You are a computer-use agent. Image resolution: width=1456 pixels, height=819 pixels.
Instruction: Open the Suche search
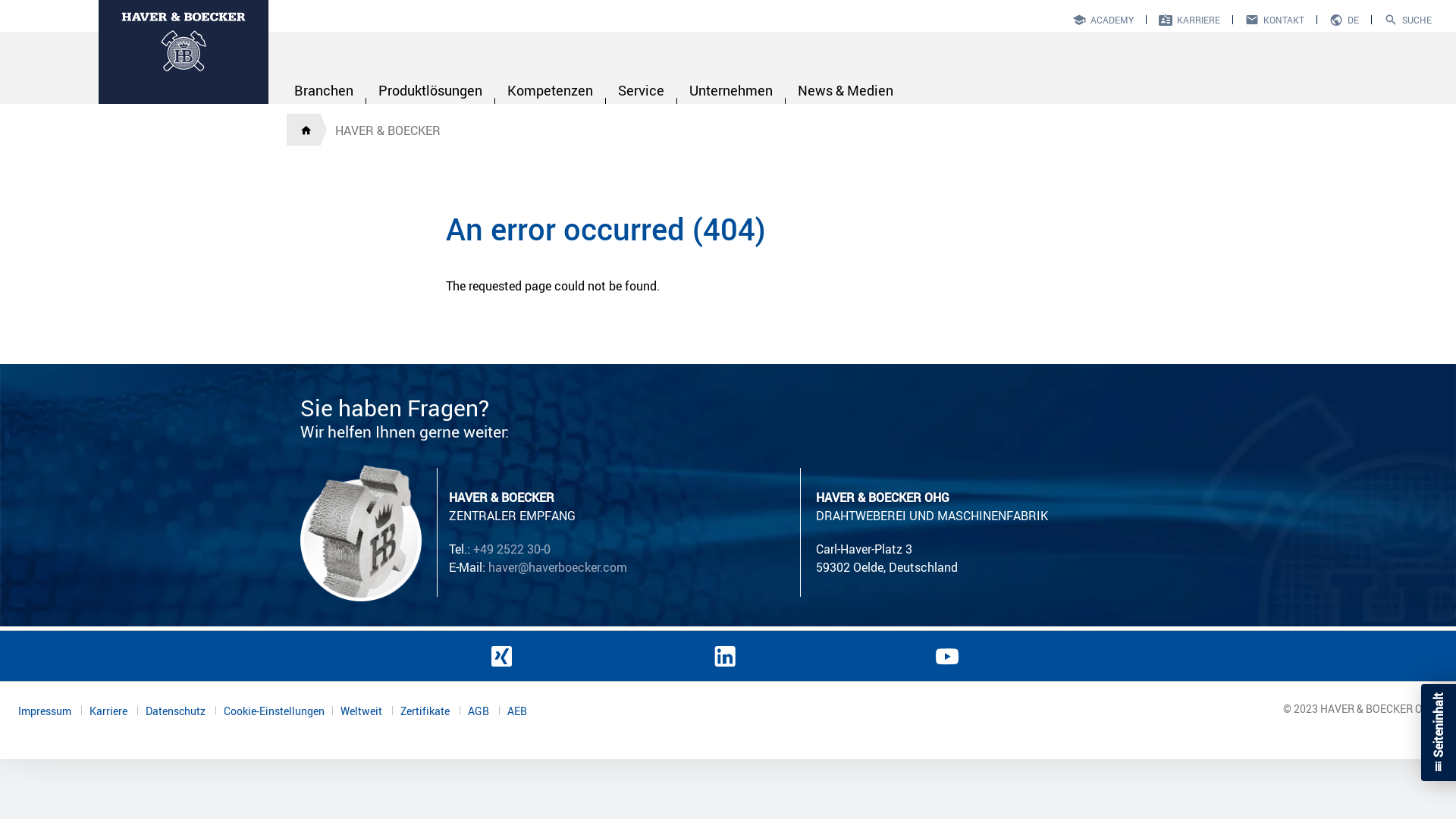(x=1408, y=20)
